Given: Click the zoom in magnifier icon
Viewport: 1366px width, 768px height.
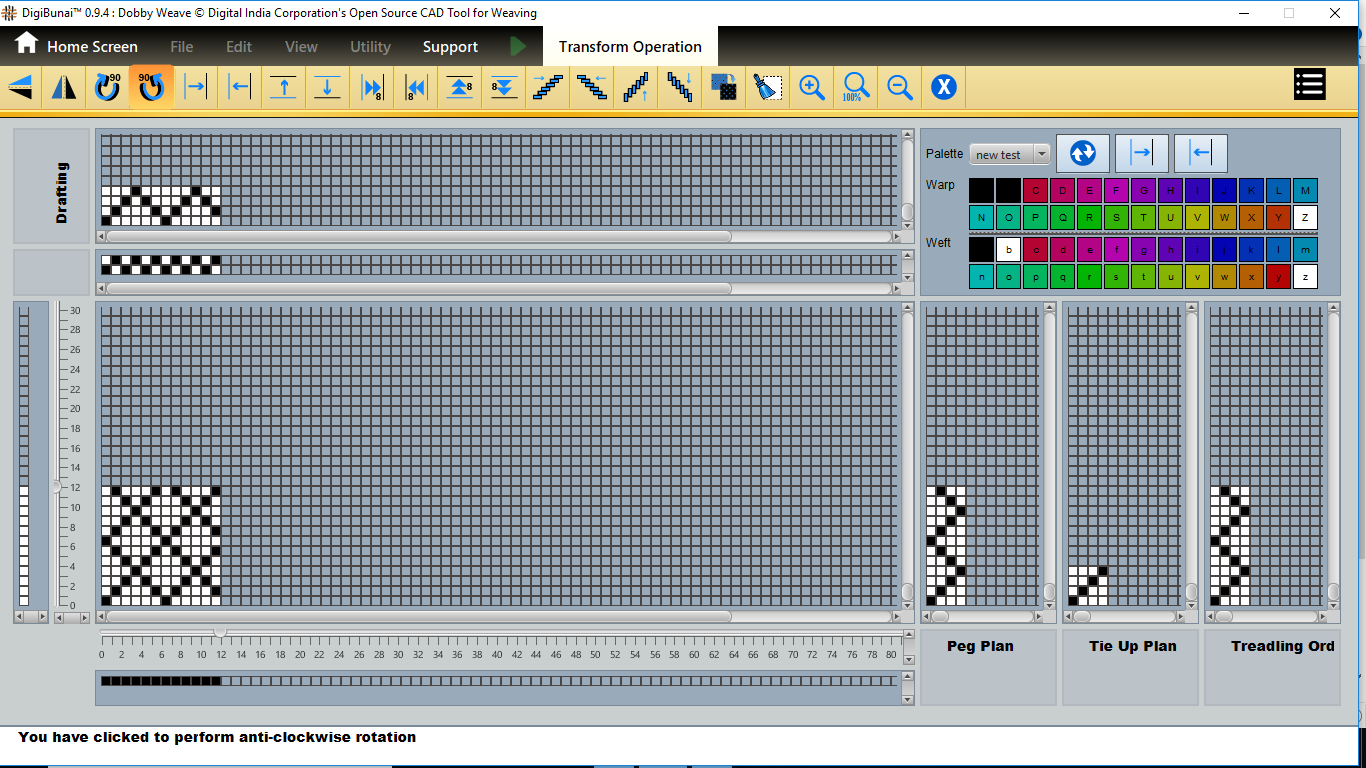Looking at the screenshot, I should click(812, 87).
